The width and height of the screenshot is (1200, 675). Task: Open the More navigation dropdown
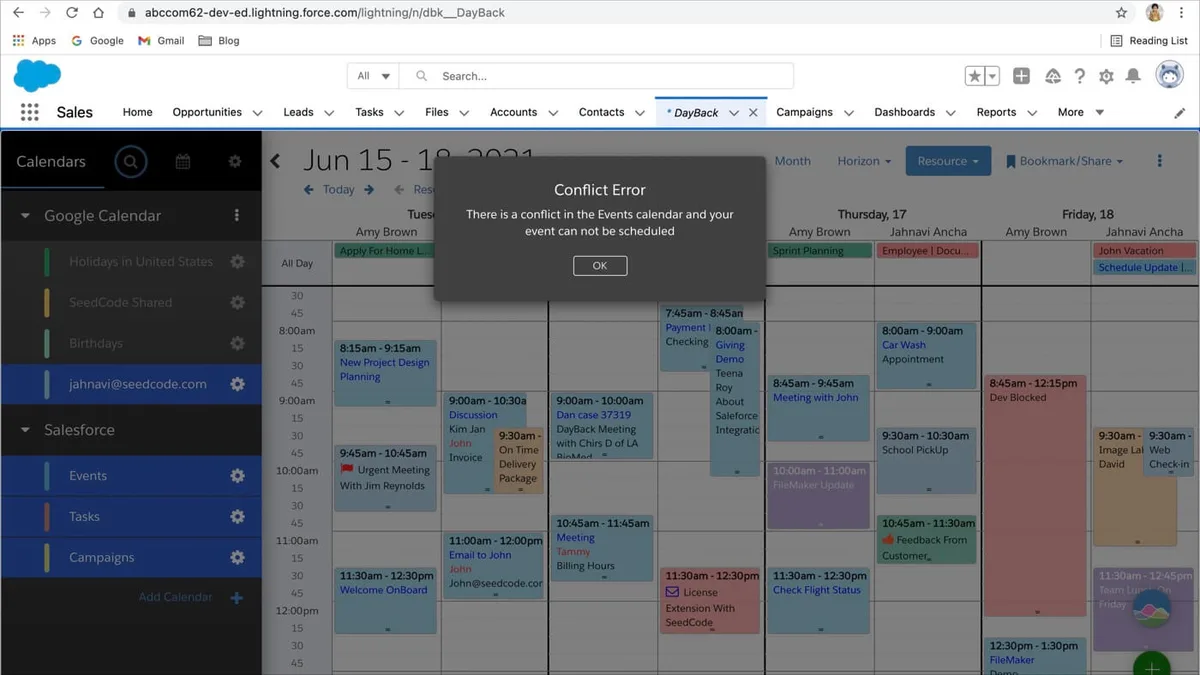pos(1081,112)
